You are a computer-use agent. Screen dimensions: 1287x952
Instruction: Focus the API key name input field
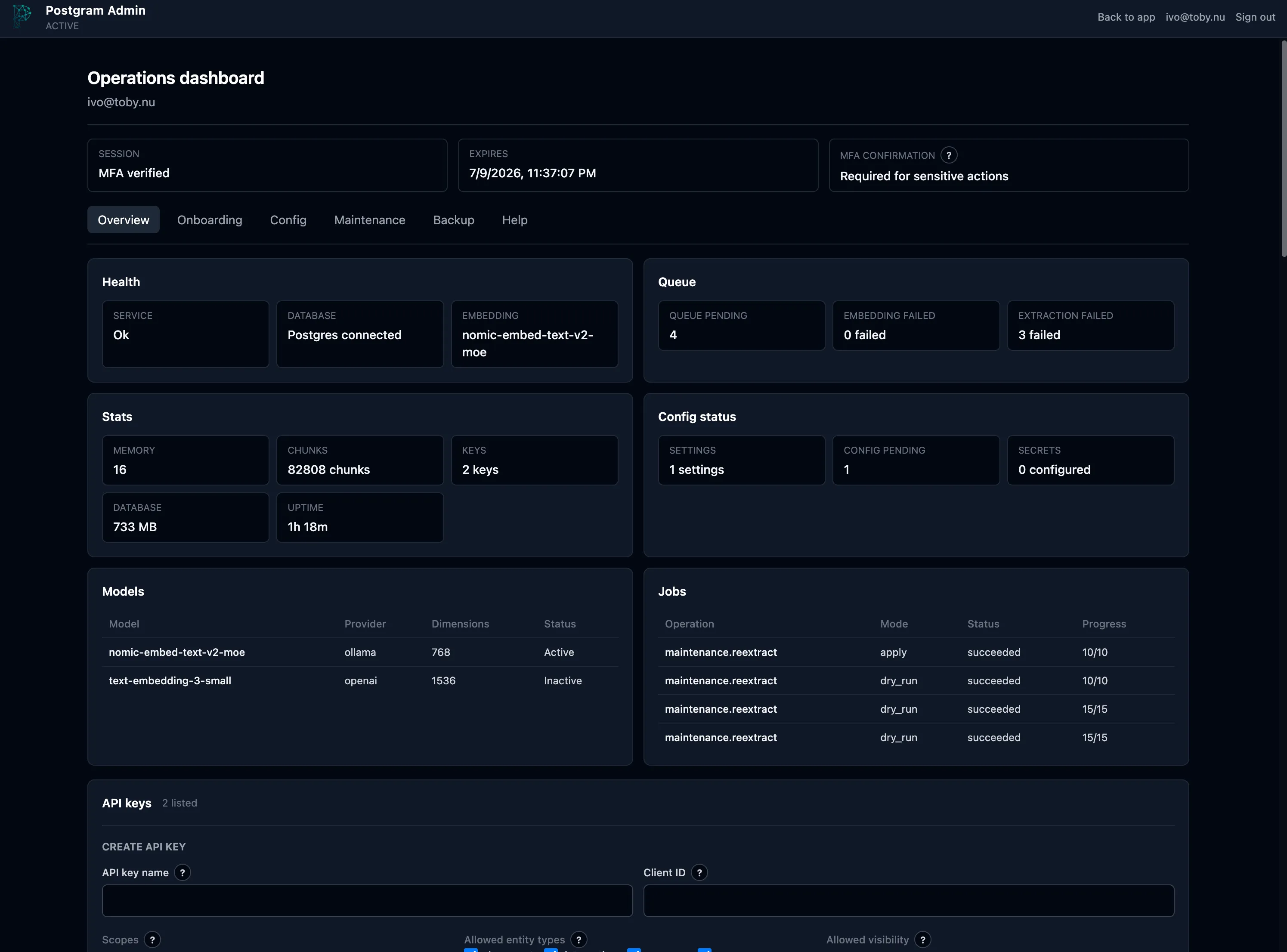(367, 901)
